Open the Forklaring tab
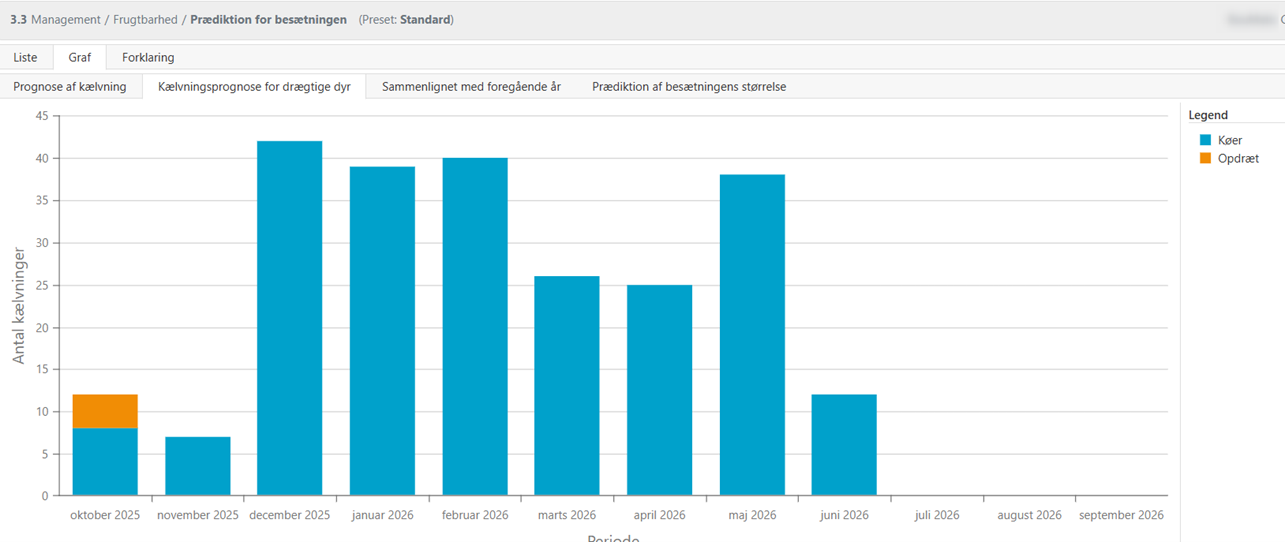Image resolution: width=1285 pixels, height=542 pixels. click(x=148, y=57)
